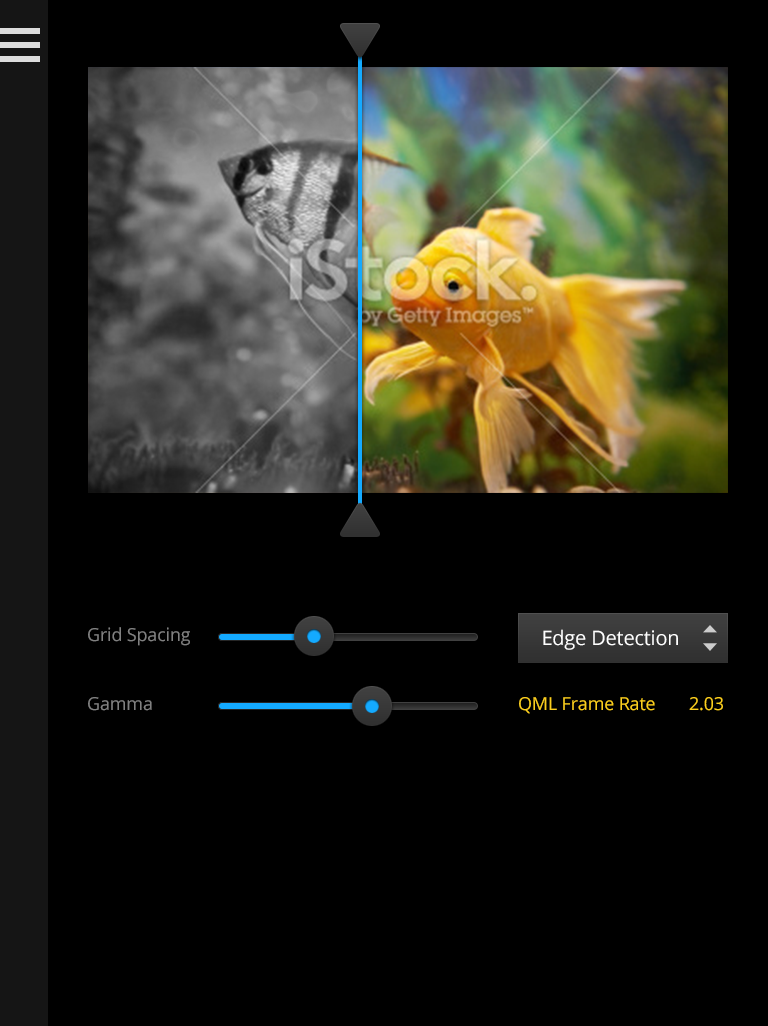The image size is (768, 1026).
Task: Click the Gamma label
Action: tap(120, 704)
